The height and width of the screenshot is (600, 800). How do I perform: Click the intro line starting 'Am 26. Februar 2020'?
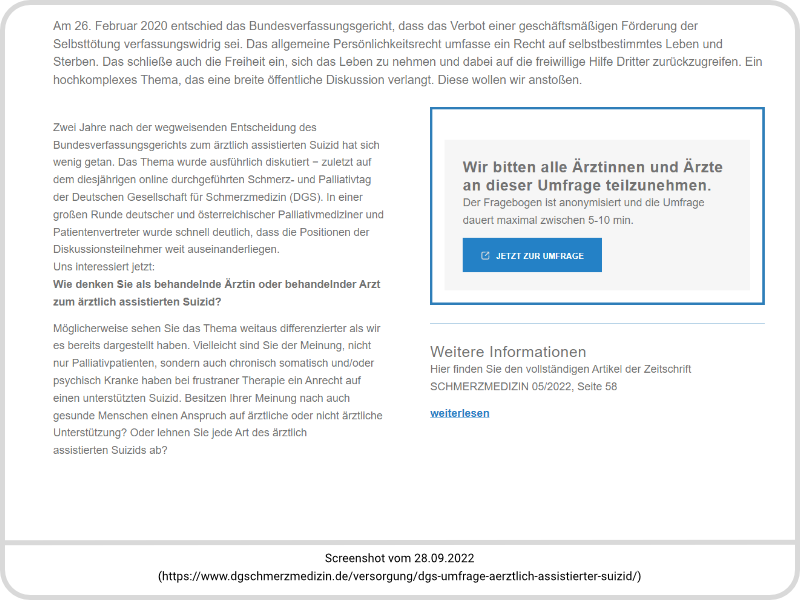[375, 26]
